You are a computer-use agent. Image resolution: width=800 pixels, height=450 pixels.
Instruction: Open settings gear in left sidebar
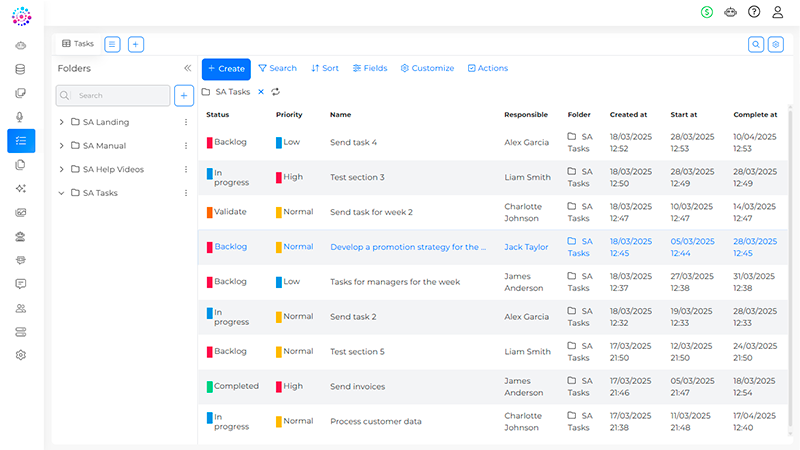[20, 355]
